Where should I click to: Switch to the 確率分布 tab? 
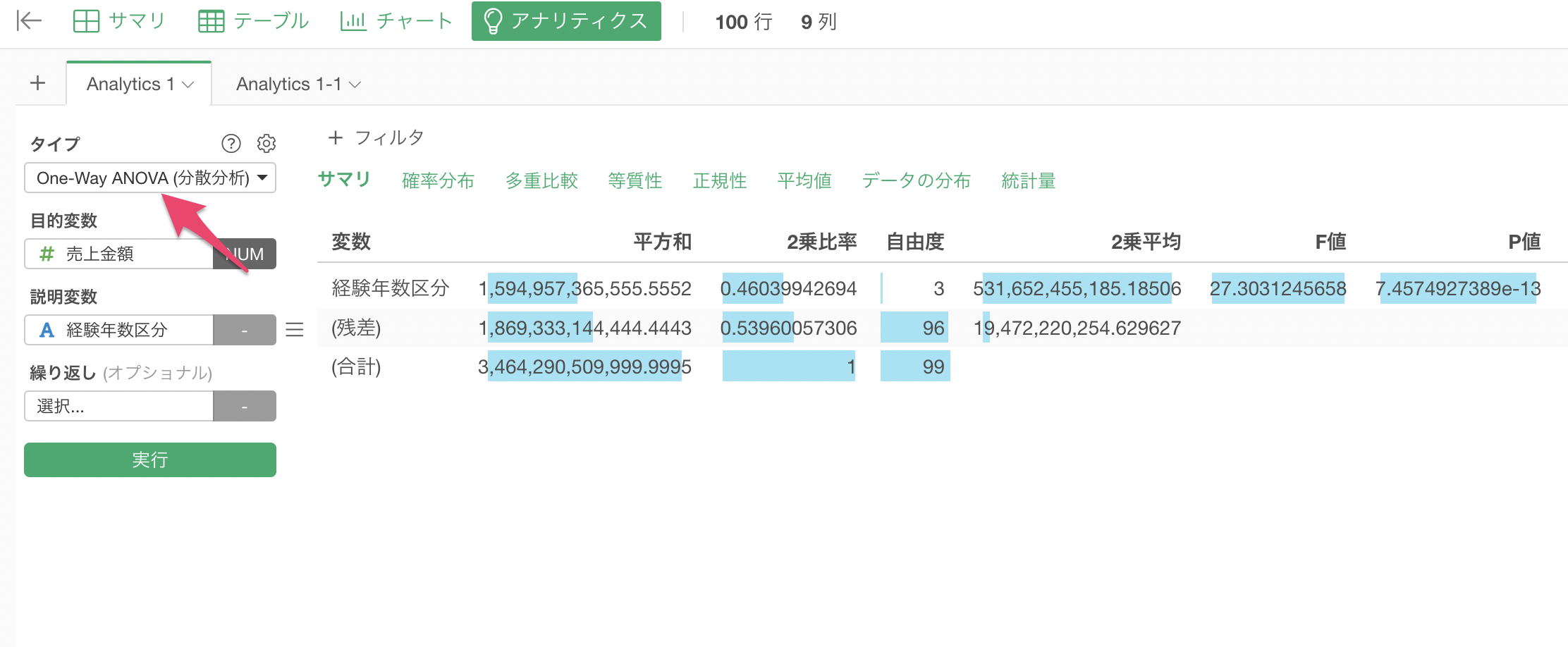438,181
